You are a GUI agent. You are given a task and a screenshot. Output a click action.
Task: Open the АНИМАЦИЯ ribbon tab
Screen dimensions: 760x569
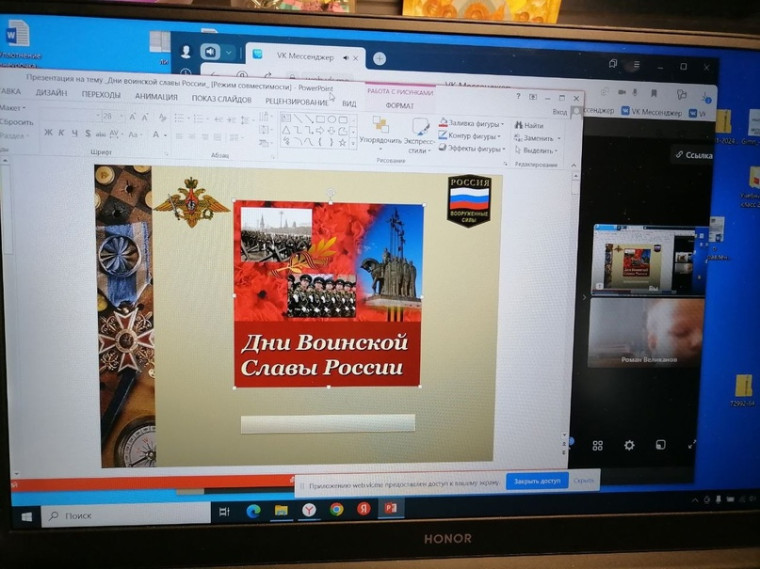[156, 96]
